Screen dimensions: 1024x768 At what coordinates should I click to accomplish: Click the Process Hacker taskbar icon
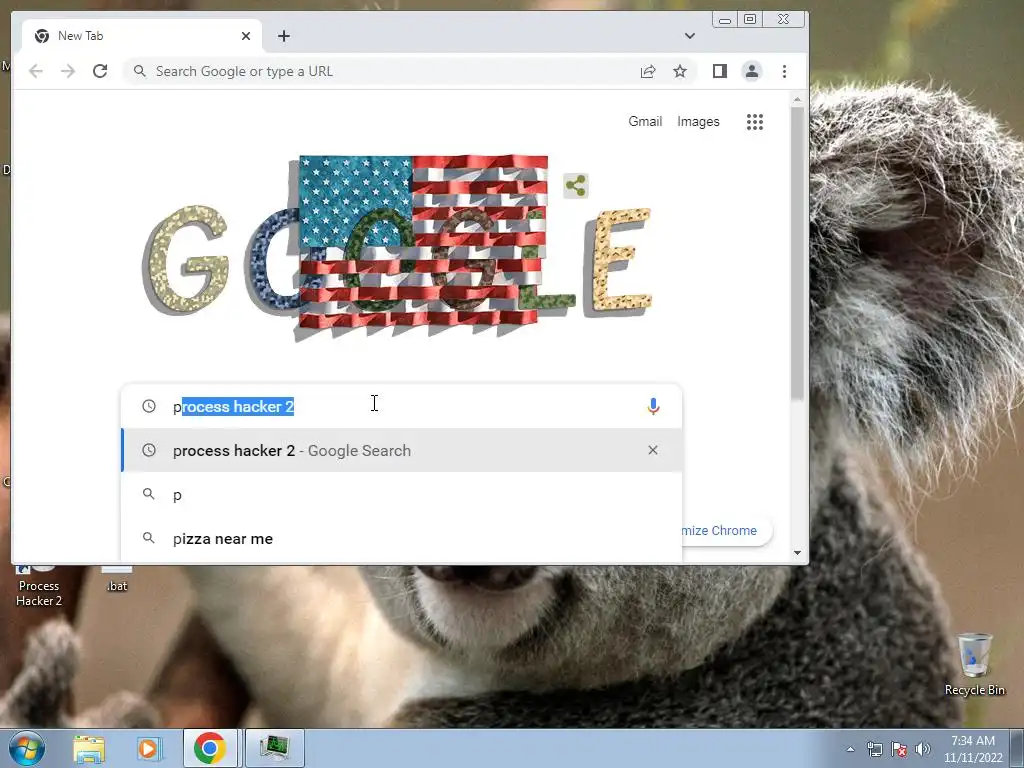click(274, 748)
